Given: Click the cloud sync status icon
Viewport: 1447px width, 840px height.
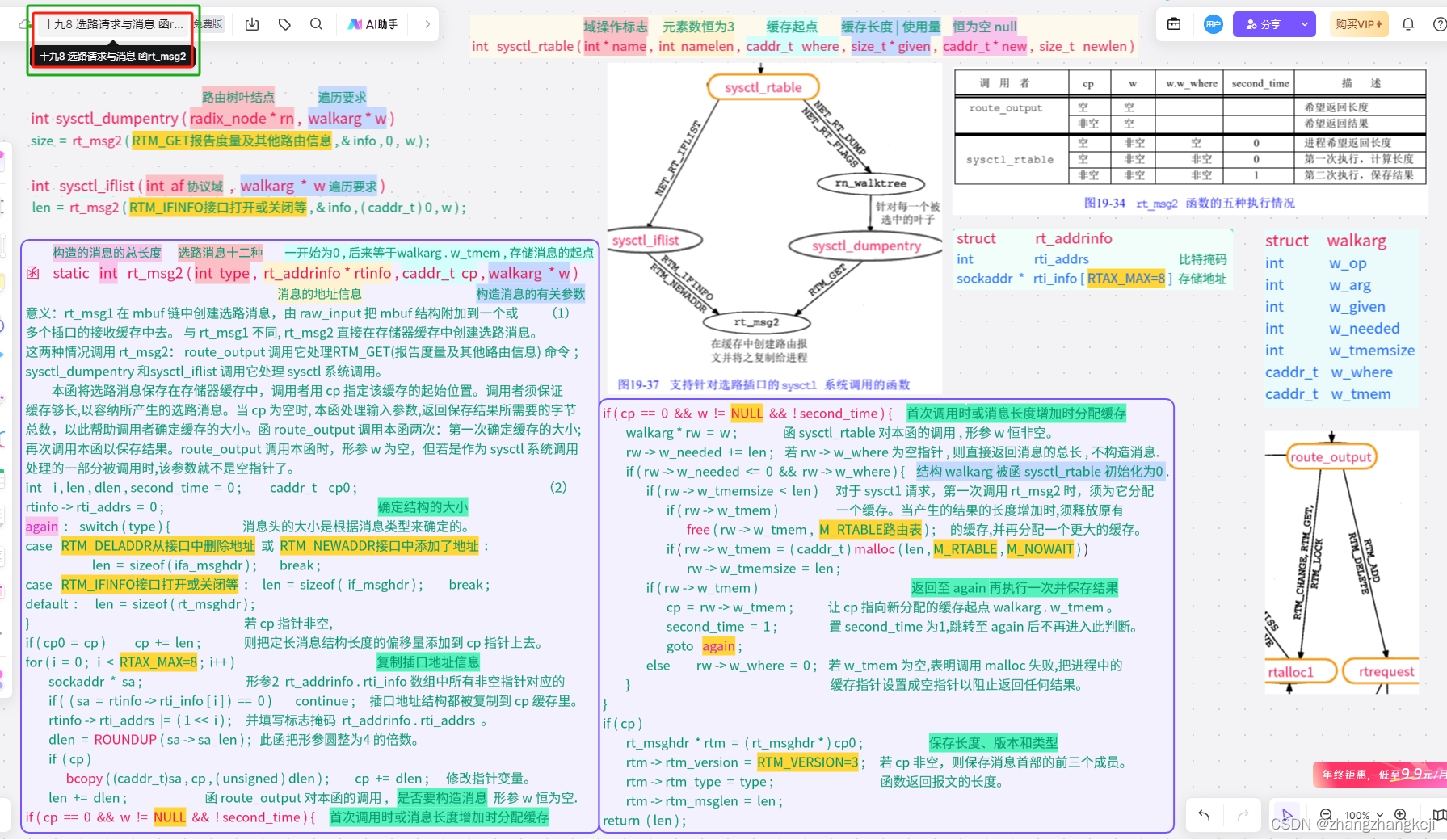Looking at the screenshot, I should coord(23,25).
